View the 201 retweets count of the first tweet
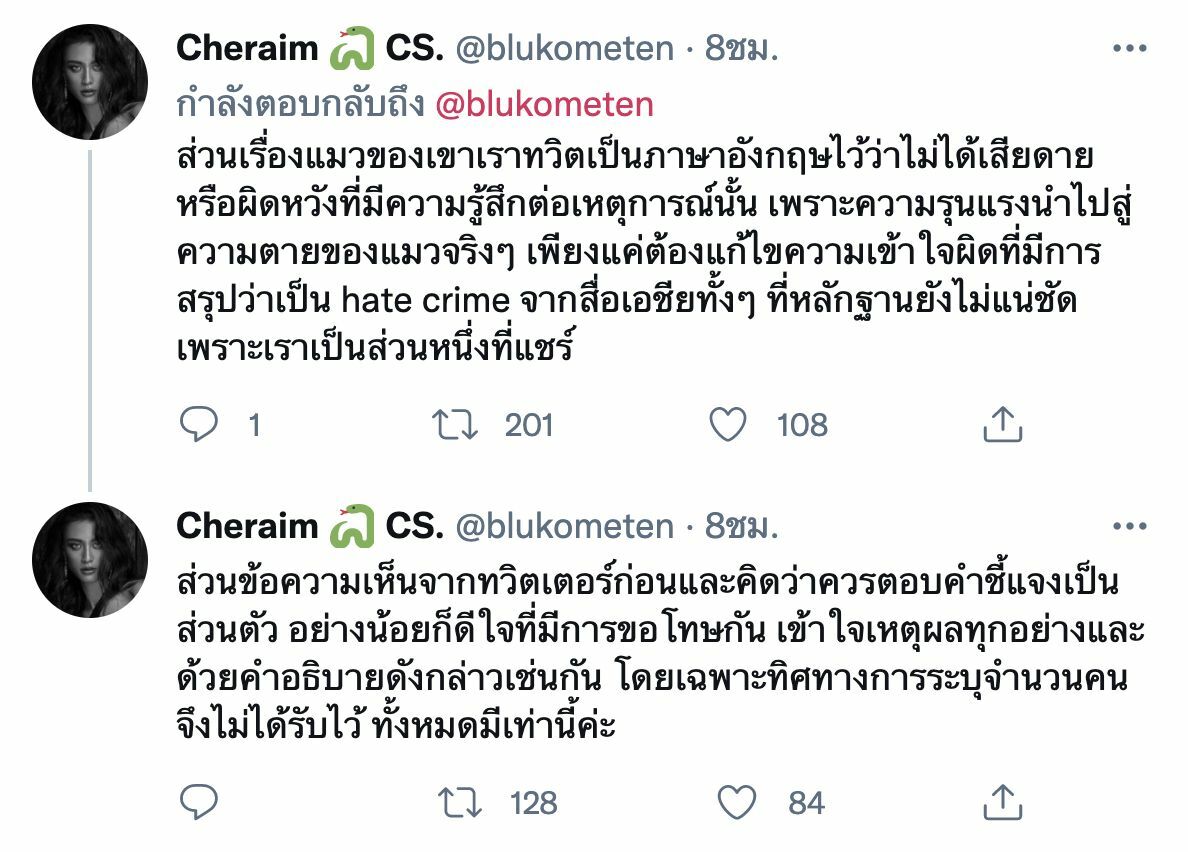Image resolution: width=1188 pixels, height=852 pixels. pyautogui.click(x=528, y=425)
